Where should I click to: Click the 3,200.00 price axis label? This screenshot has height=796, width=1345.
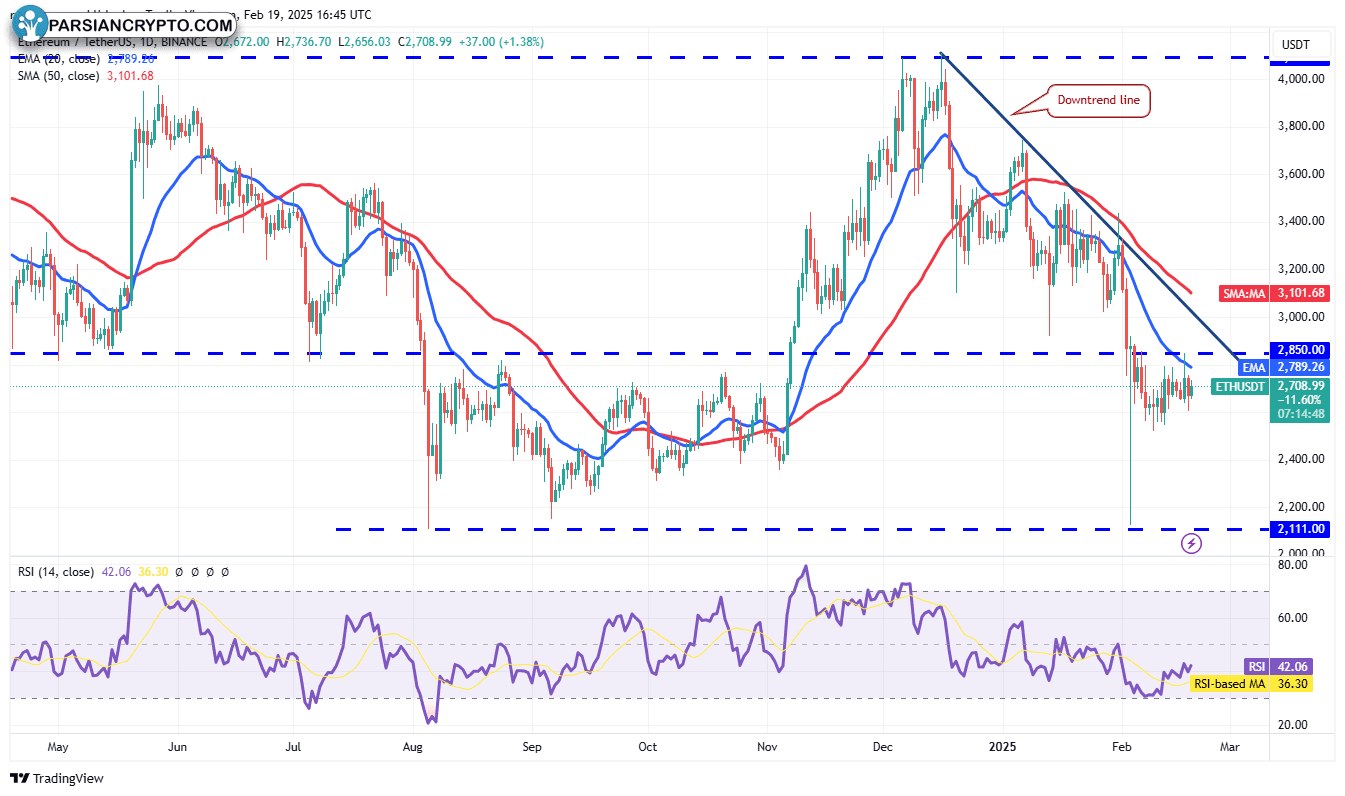(1301, 269)
